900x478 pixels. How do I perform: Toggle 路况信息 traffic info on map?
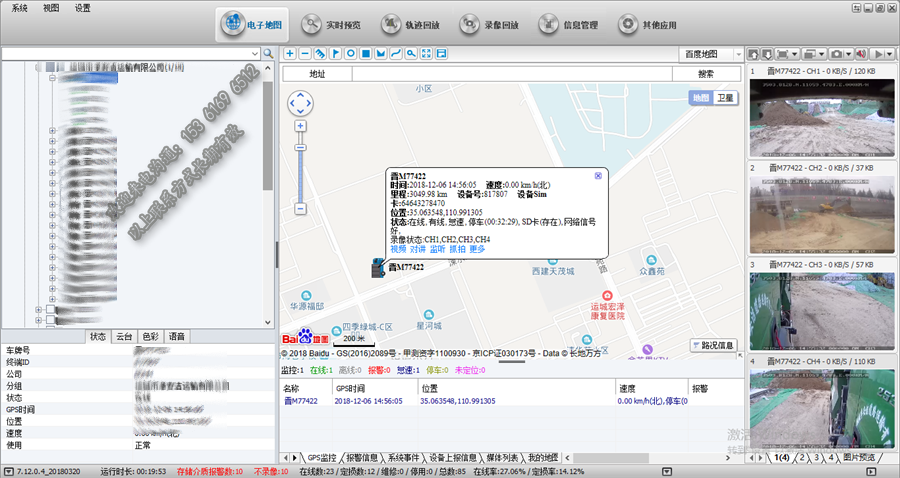tap(713, 345)
